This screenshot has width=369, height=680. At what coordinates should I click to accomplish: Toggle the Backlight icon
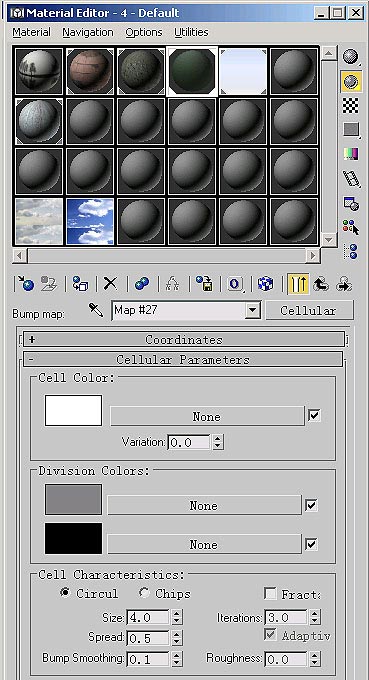click(351, 81)
